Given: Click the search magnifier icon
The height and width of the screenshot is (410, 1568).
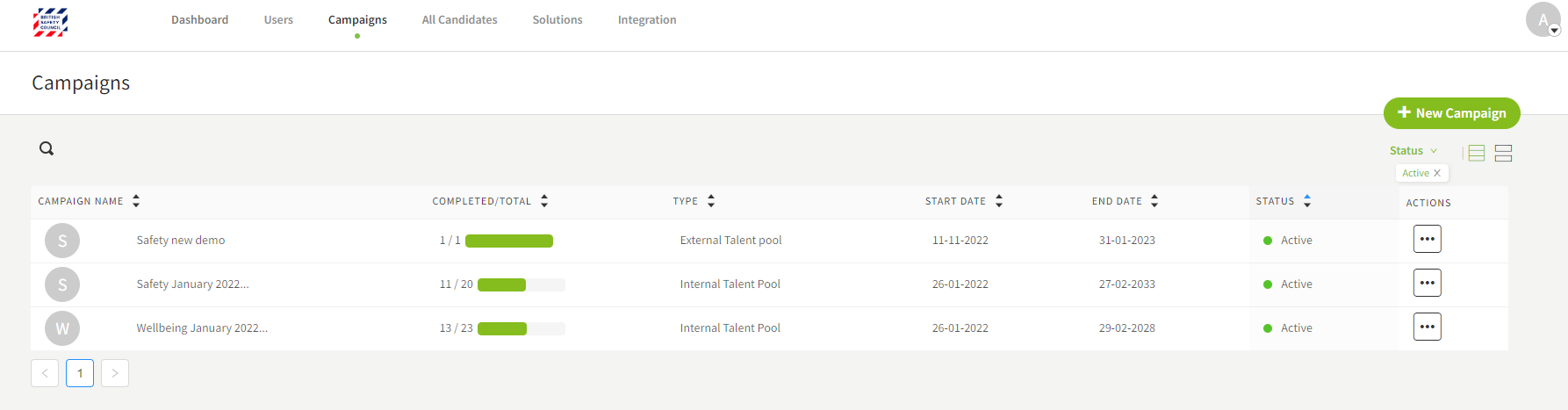Looking at the screenshot, I should [x=47, y=148].
